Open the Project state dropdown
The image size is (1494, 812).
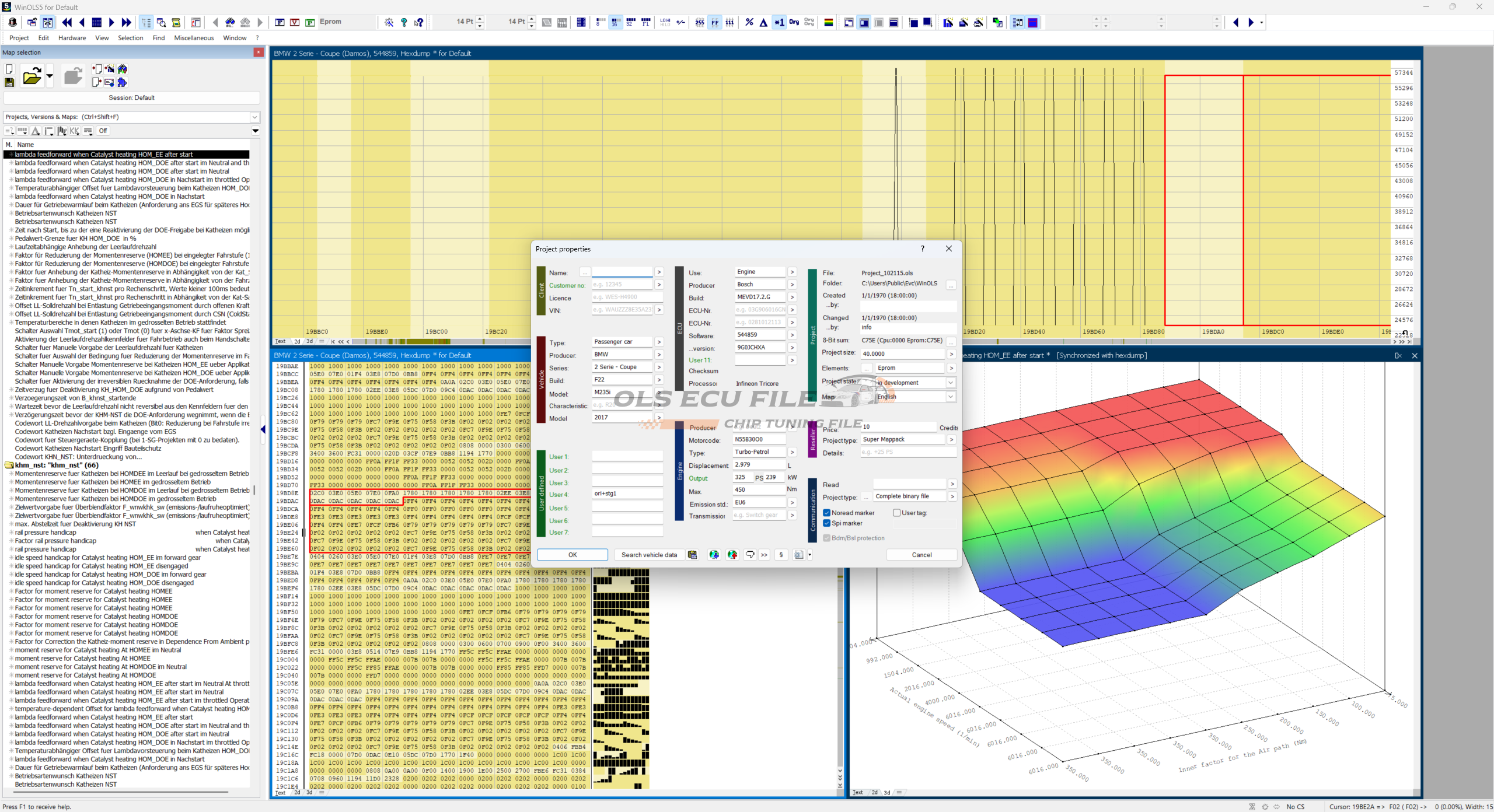951,383
